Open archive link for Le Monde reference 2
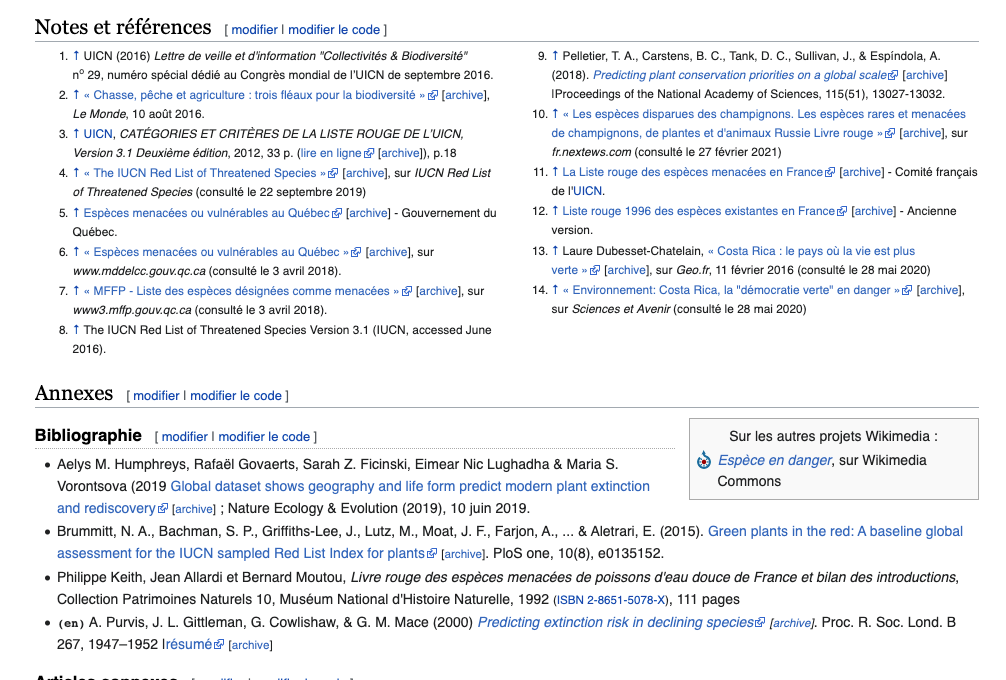The width and height of the screenshot is (1006, 680). (464, 95)
